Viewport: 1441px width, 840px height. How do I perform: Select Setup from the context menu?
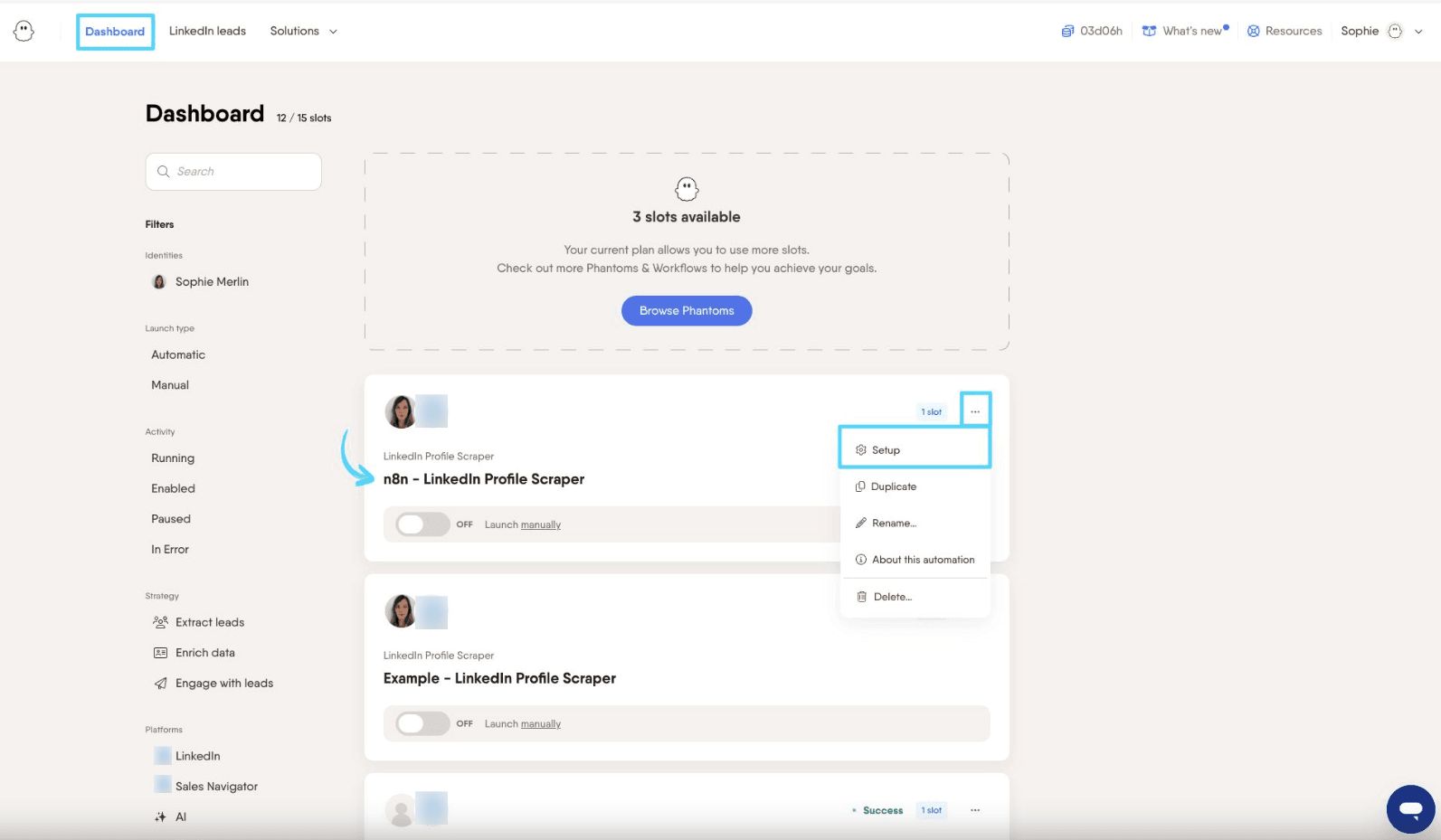[x=915, y=449]
